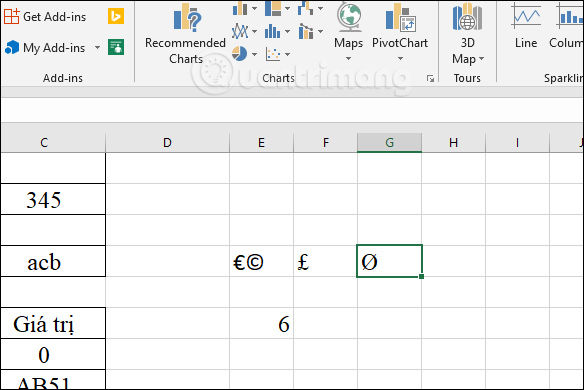Image resolution: width=584 pixels, height=390 pixels.
Task: Open Recommended Charts dialog
Action: click(185, 34)
